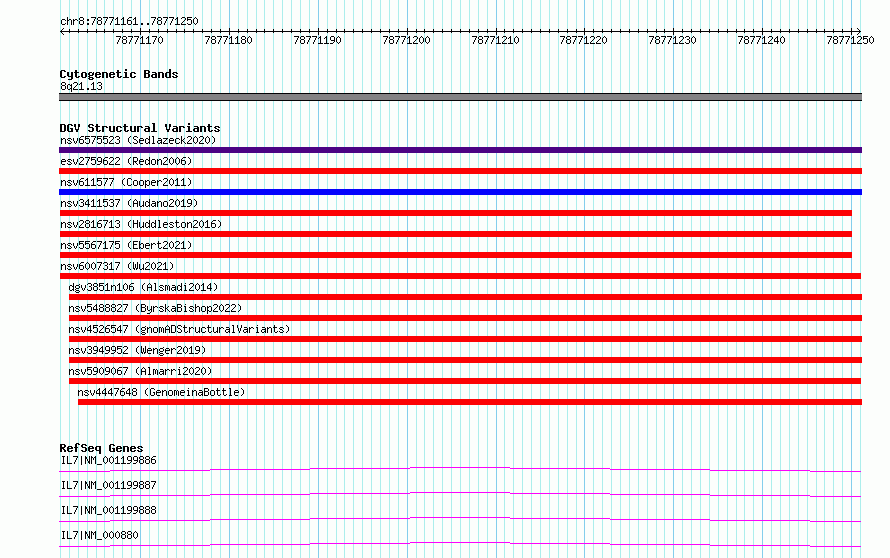
Task: Click the red bar under nsv4447648
Action: point(470,402)
